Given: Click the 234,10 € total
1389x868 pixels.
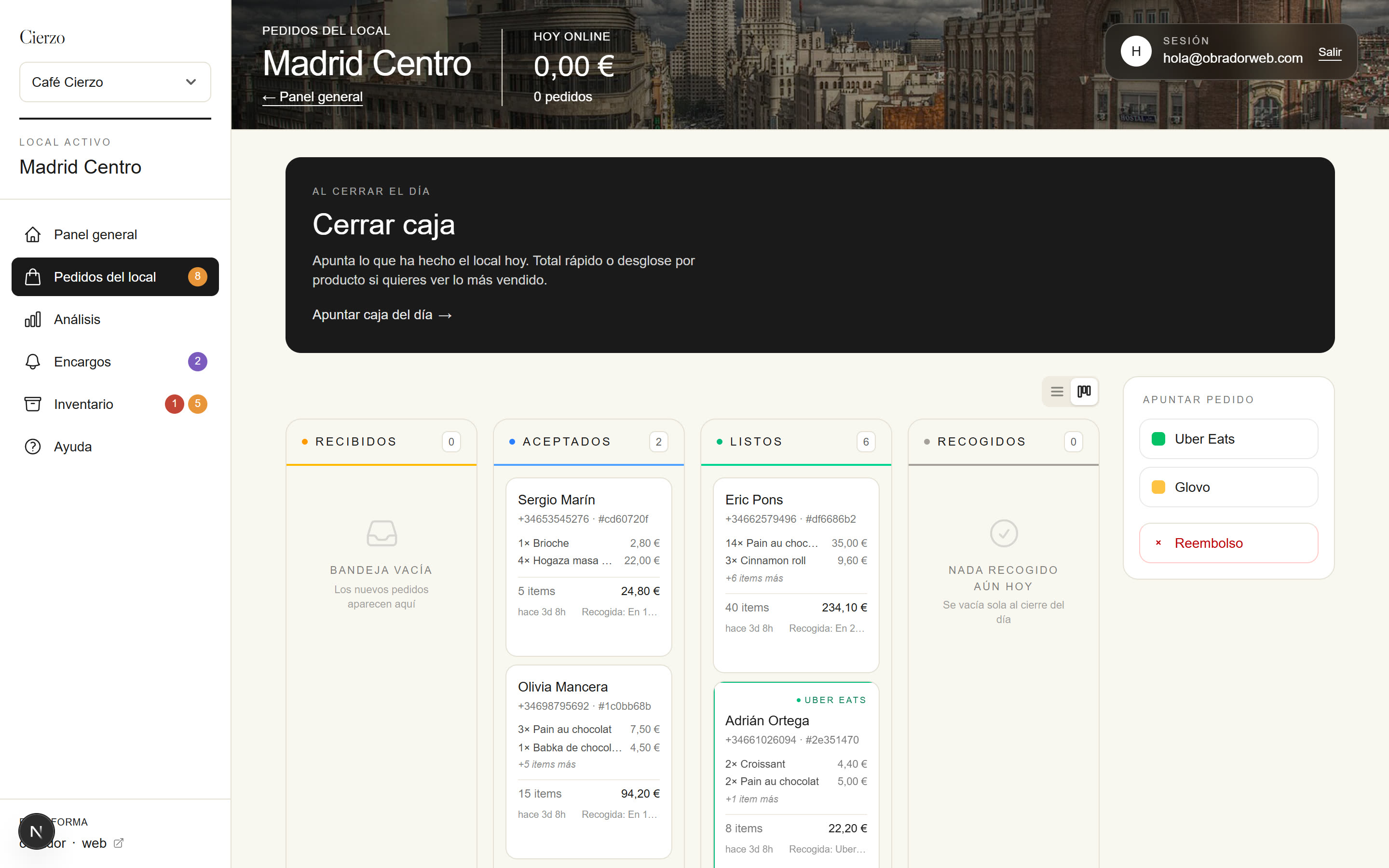Looking at the screenshot, I should (844, 608).
